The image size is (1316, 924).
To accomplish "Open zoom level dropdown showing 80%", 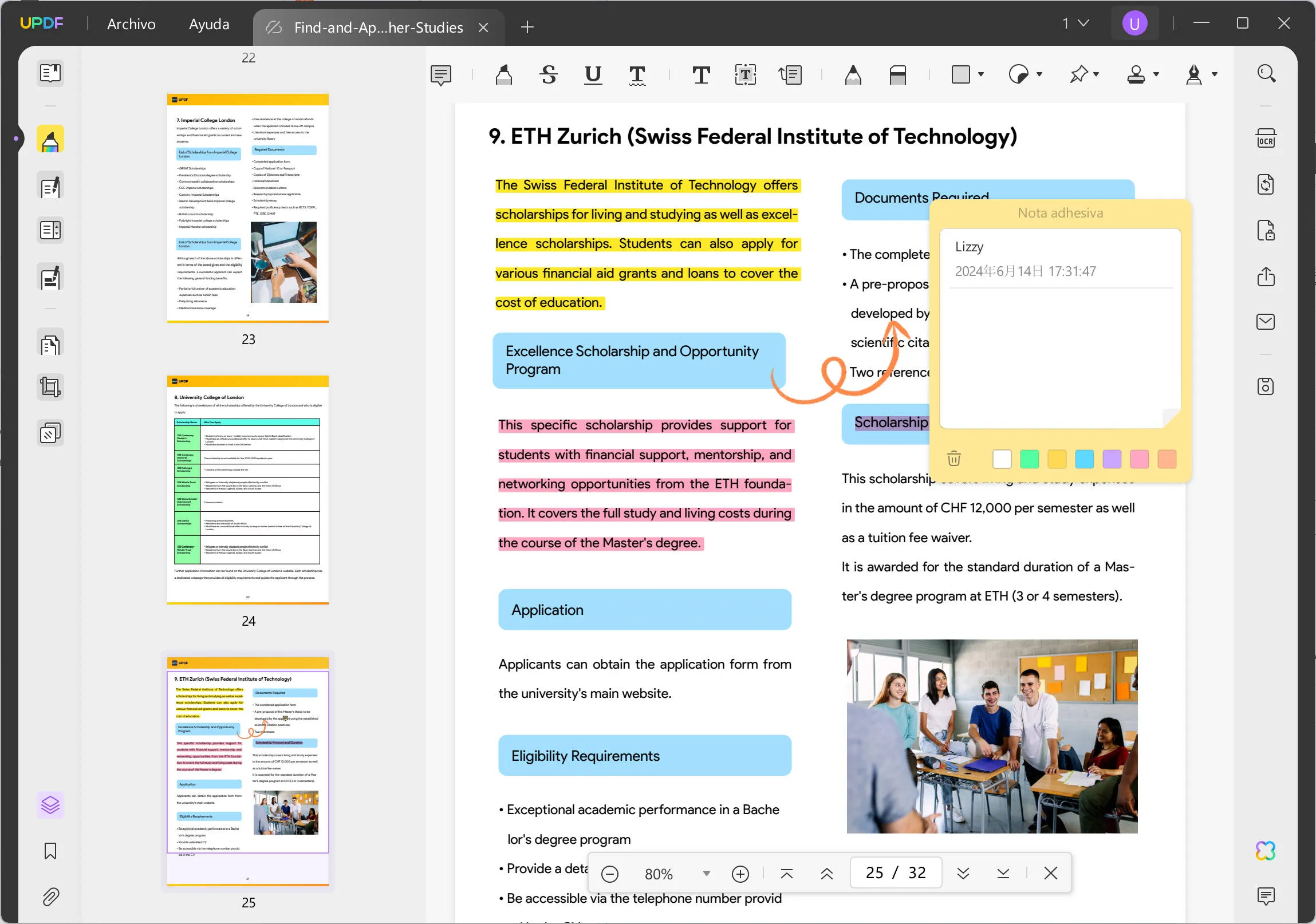I will click(707, 872).
